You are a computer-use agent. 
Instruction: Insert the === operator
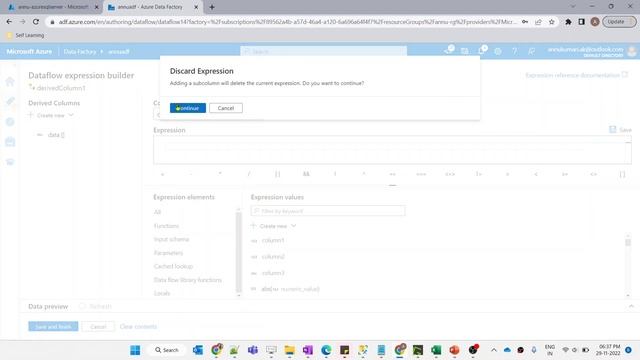421,174
